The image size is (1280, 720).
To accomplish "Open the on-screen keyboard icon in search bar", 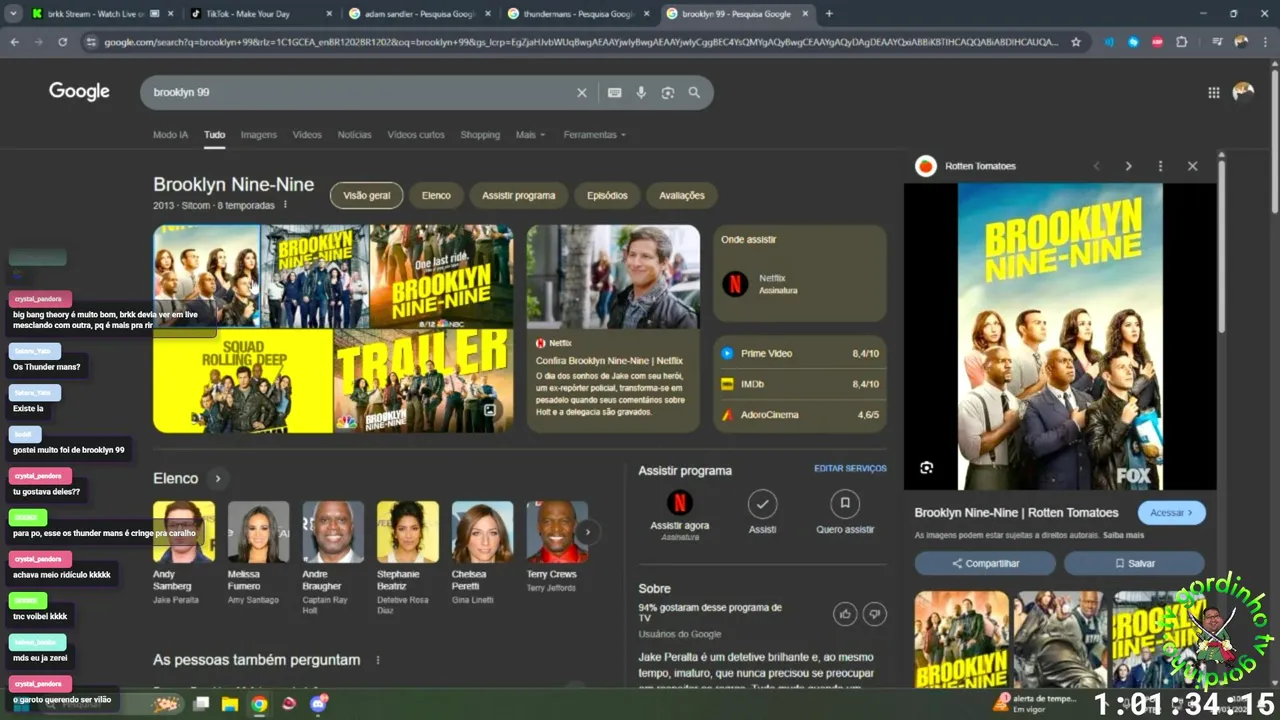I will 614,92.
